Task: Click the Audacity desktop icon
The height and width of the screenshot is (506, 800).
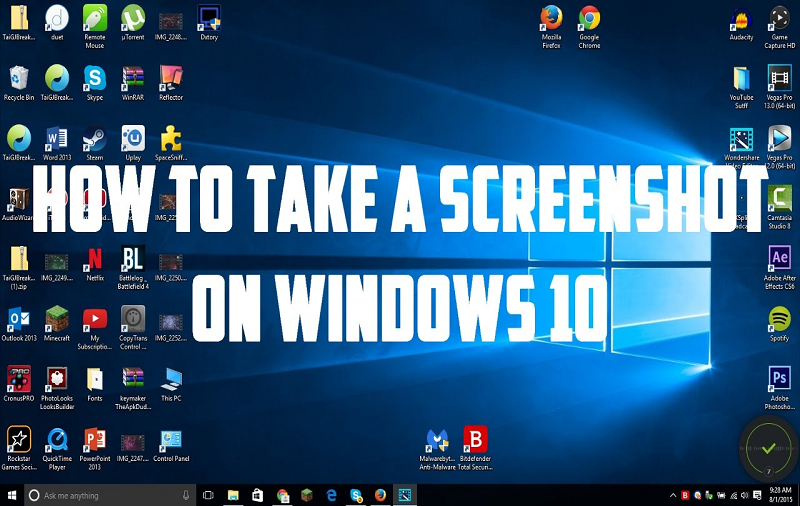Action: [741, 18]
